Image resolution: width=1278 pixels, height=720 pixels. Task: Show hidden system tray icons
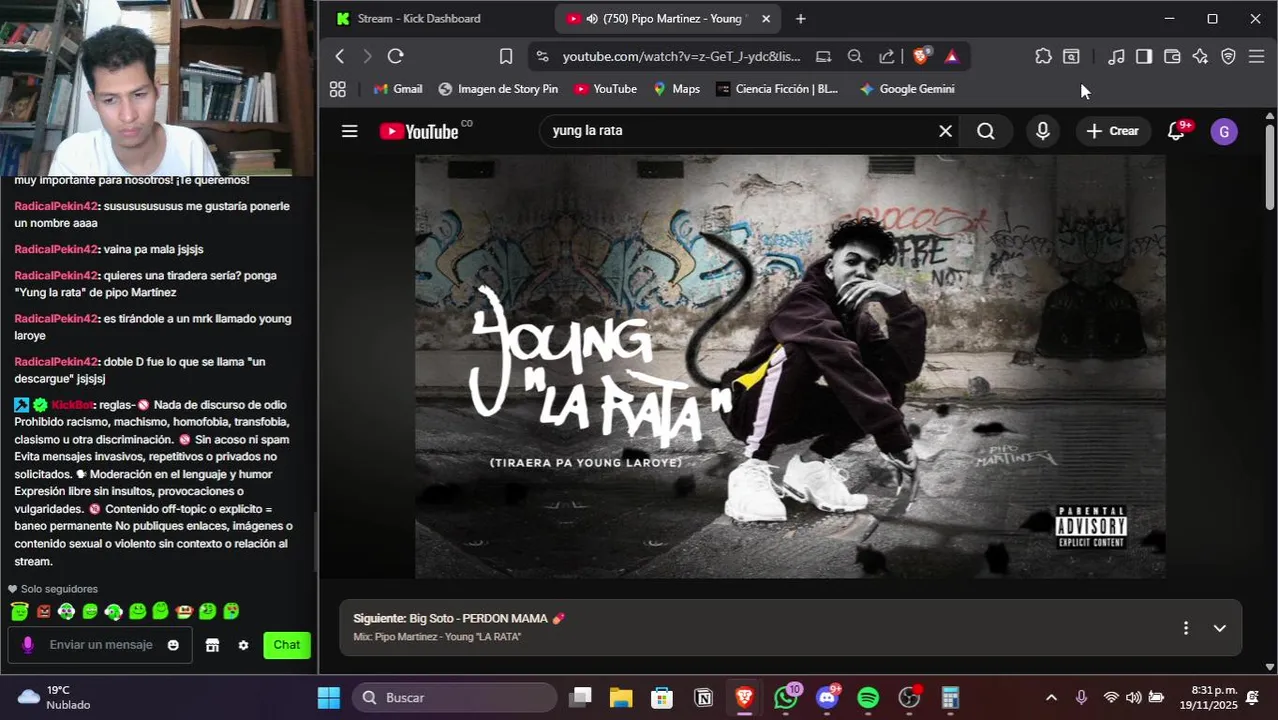[1051, 697]
